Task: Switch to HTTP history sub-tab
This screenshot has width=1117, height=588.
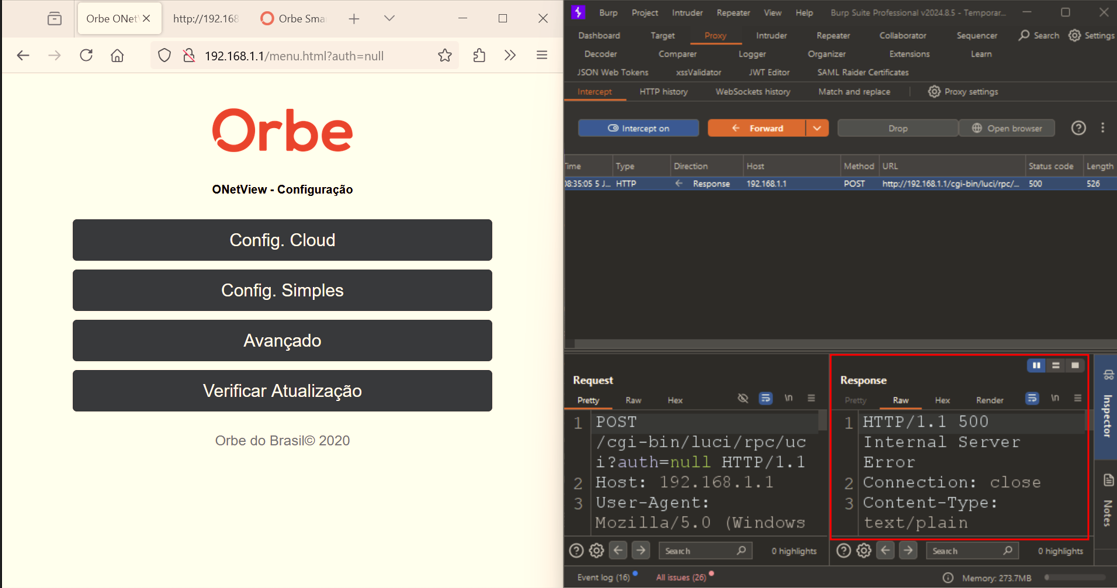Action: click(x=663, y=92)
